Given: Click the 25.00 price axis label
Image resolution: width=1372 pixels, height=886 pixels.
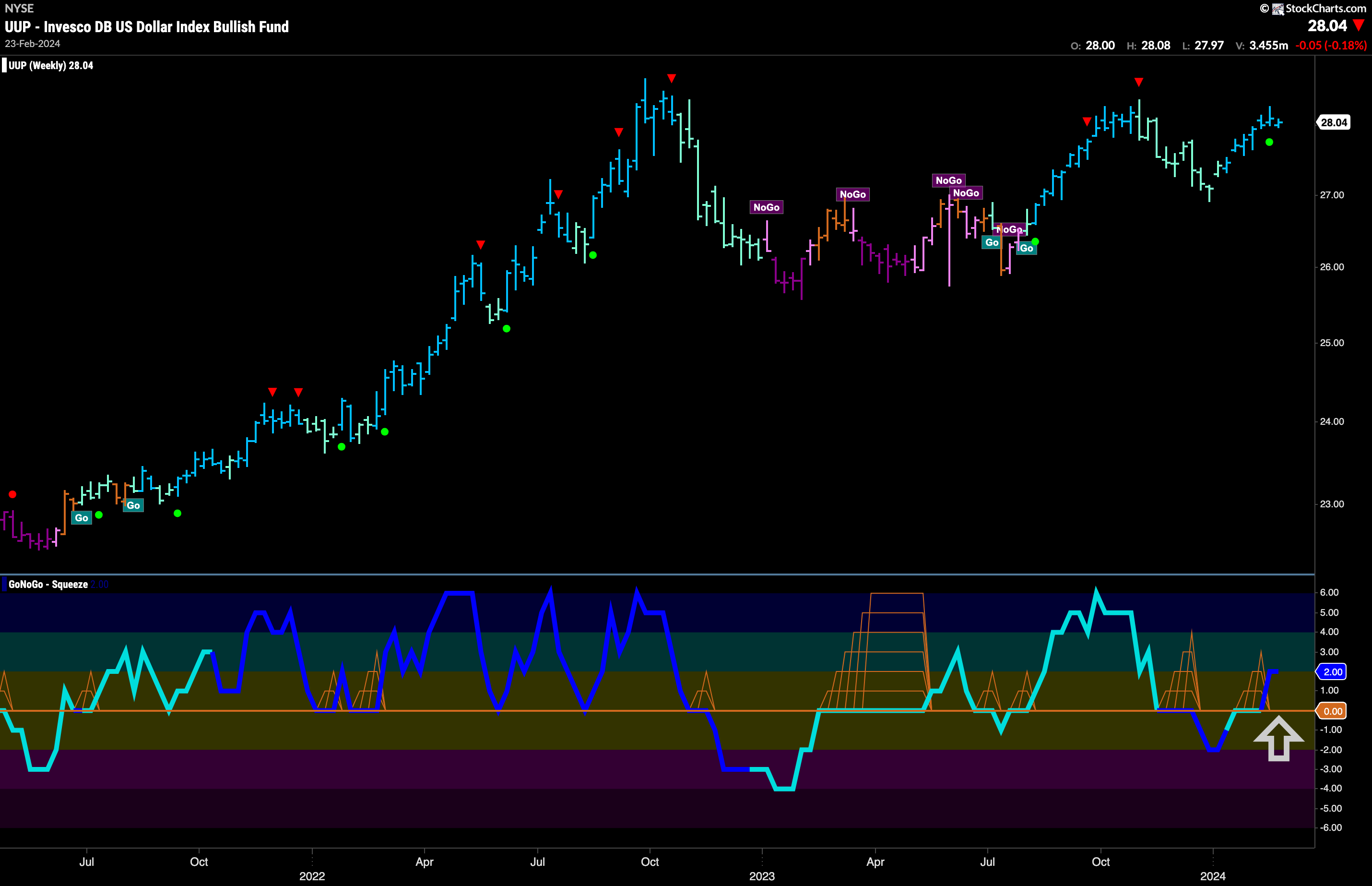Looking at the screenshot, I should point(1332,343).
